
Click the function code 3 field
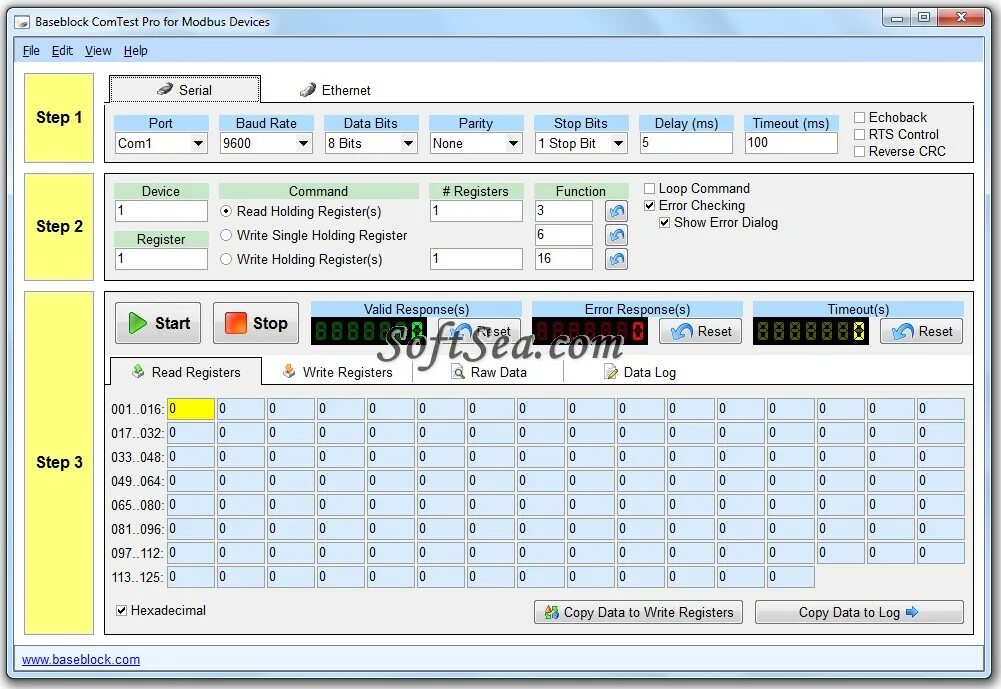point(564,211)
